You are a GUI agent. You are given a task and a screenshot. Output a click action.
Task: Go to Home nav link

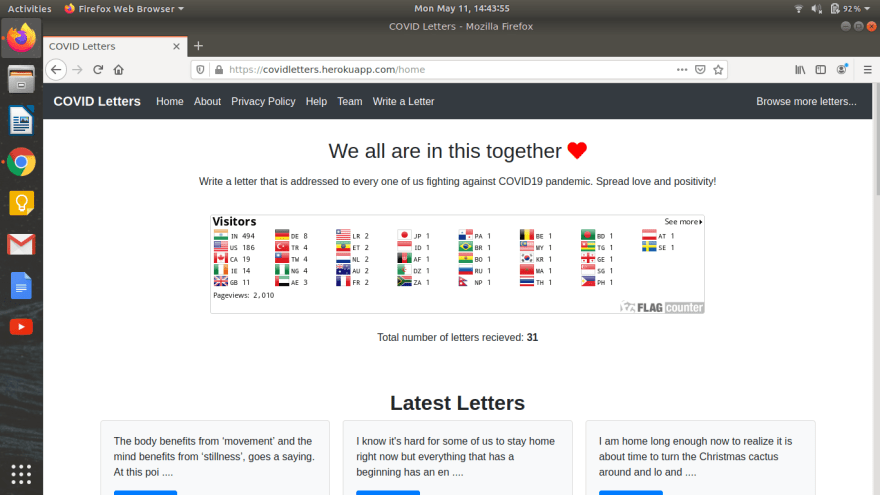(169, 102)
